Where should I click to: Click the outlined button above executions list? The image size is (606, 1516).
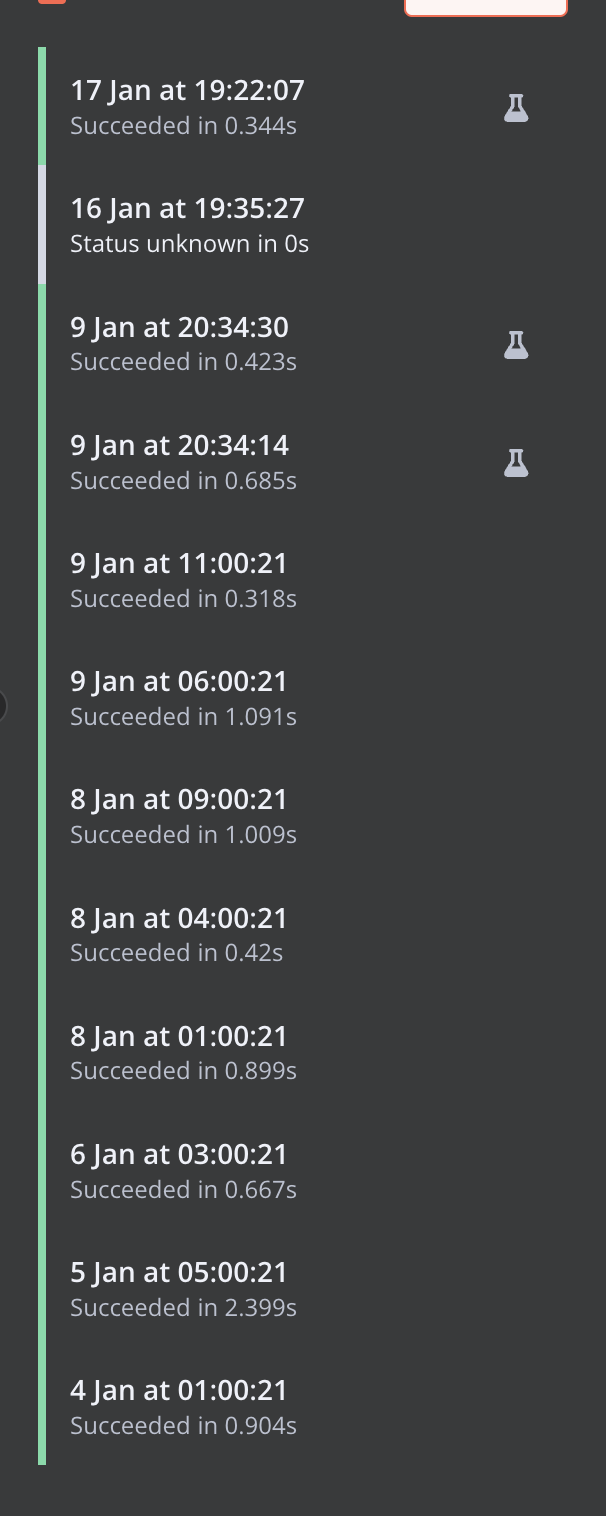[x=485, y=6]
